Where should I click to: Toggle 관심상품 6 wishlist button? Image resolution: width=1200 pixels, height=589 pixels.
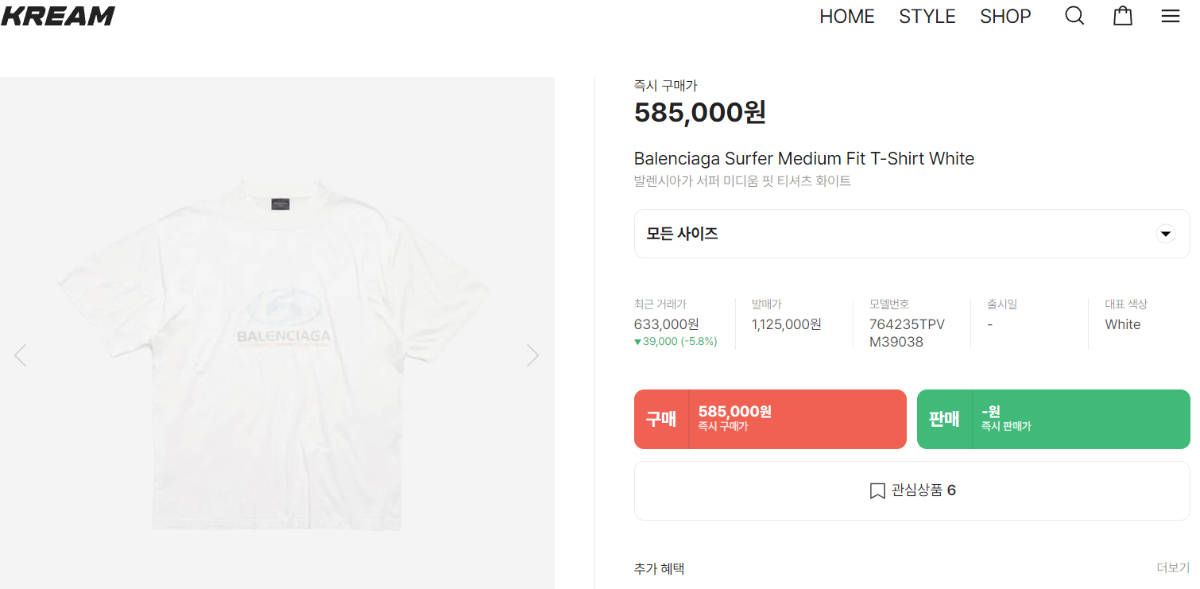(x=911, y=491)
